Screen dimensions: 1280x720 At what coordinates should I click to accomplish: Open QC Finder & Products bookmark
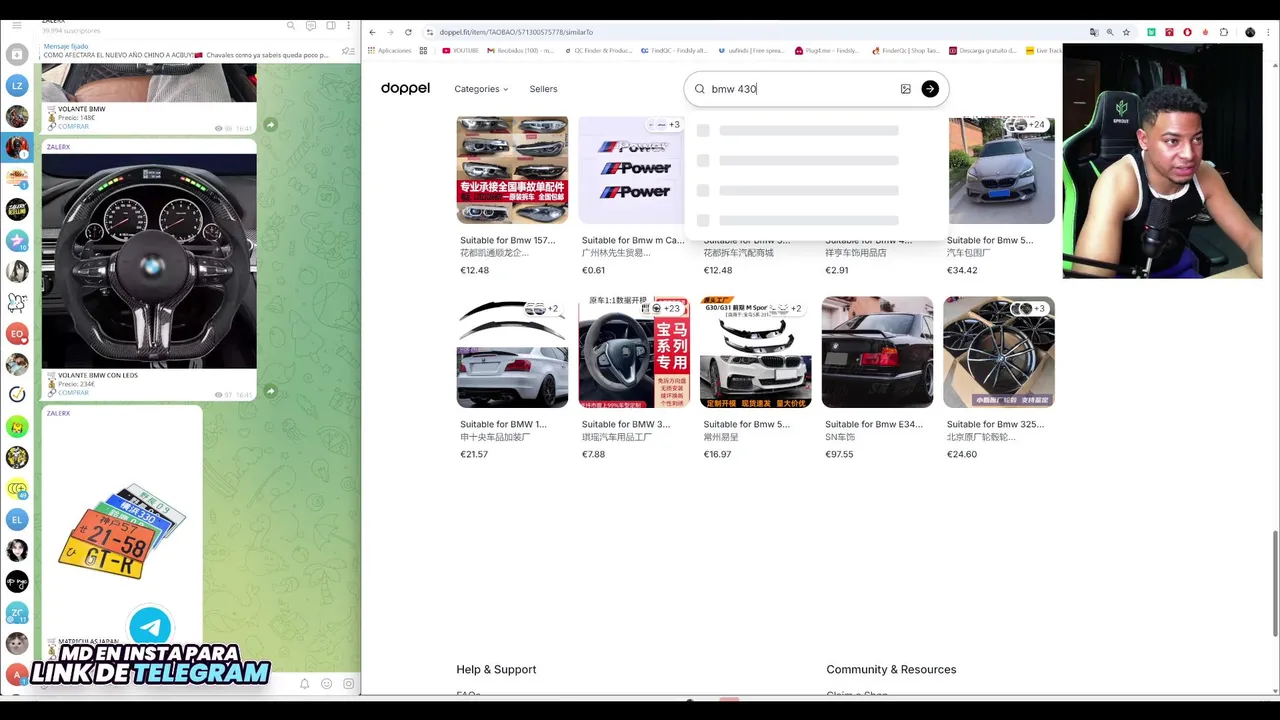tap(598, 50)
